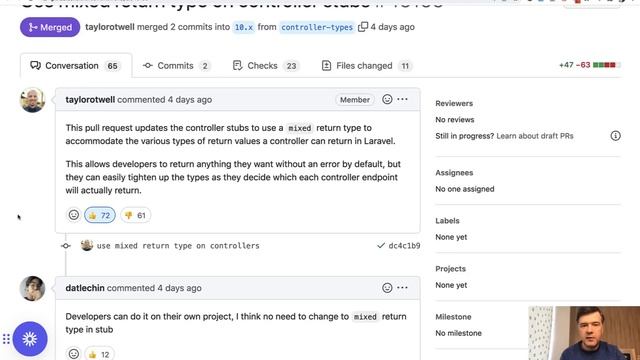Click the 'No milestone' text
This screenshot has height=360, width=640.
tap(458, 333)
